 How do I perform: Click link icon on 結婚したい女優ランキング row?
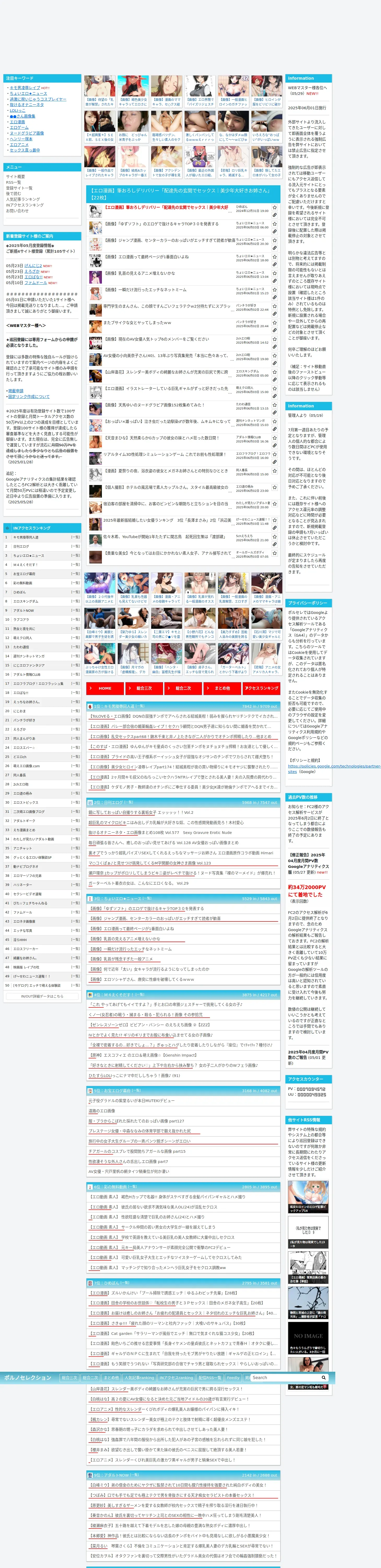point(274,528)
